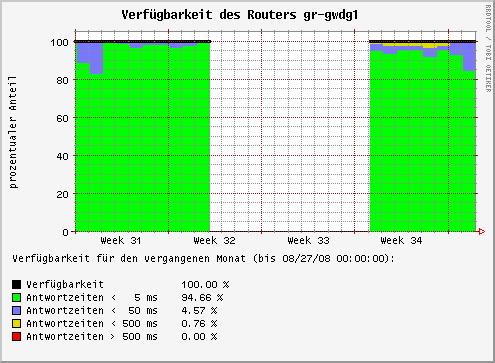Click the 4.57 % value in legend

199,310
